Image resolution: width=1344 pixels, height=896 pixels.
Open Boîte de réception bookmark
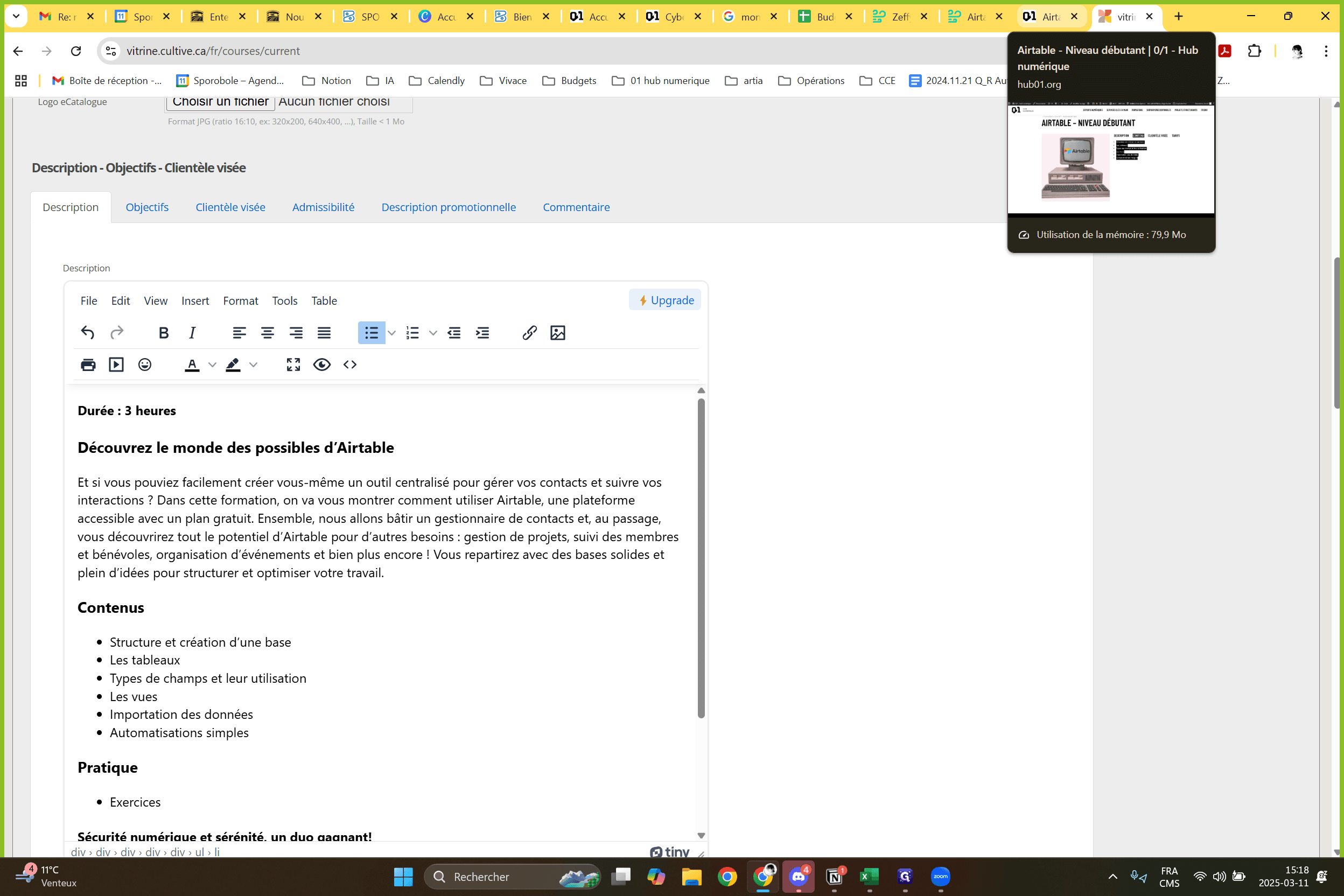[107, 81]
